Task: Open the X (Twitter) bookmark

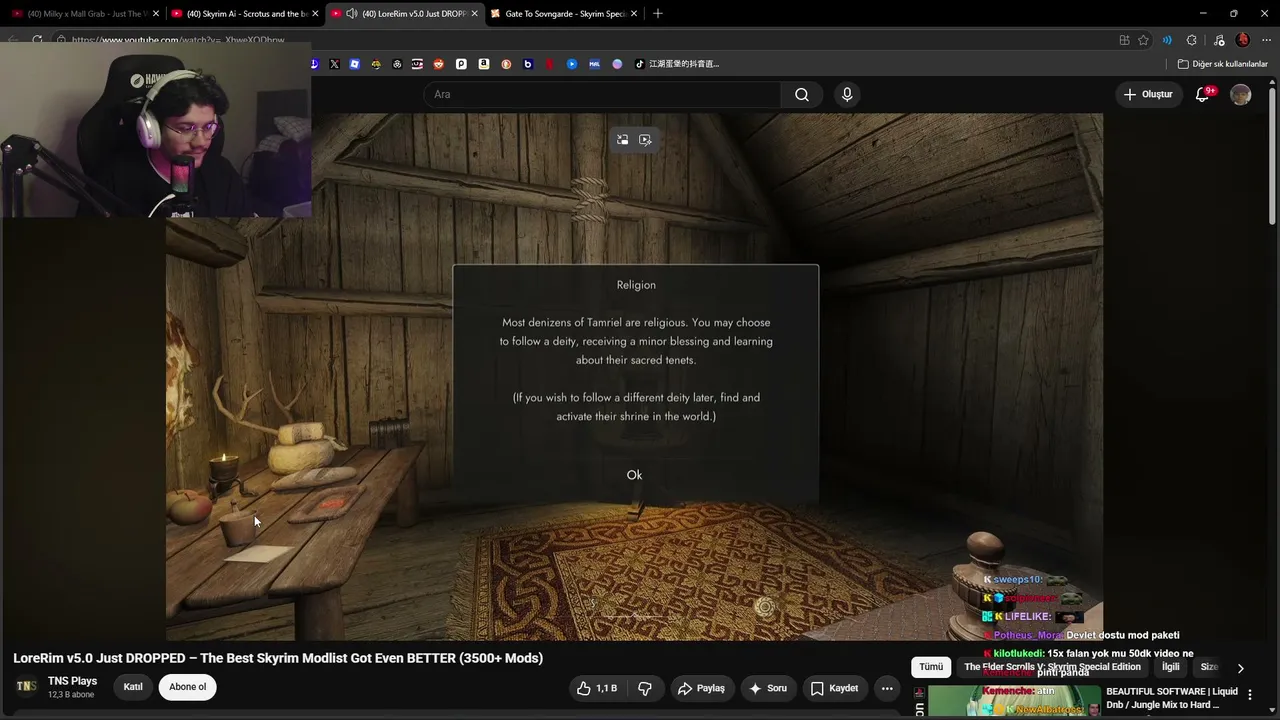Action: click(334, 64)
